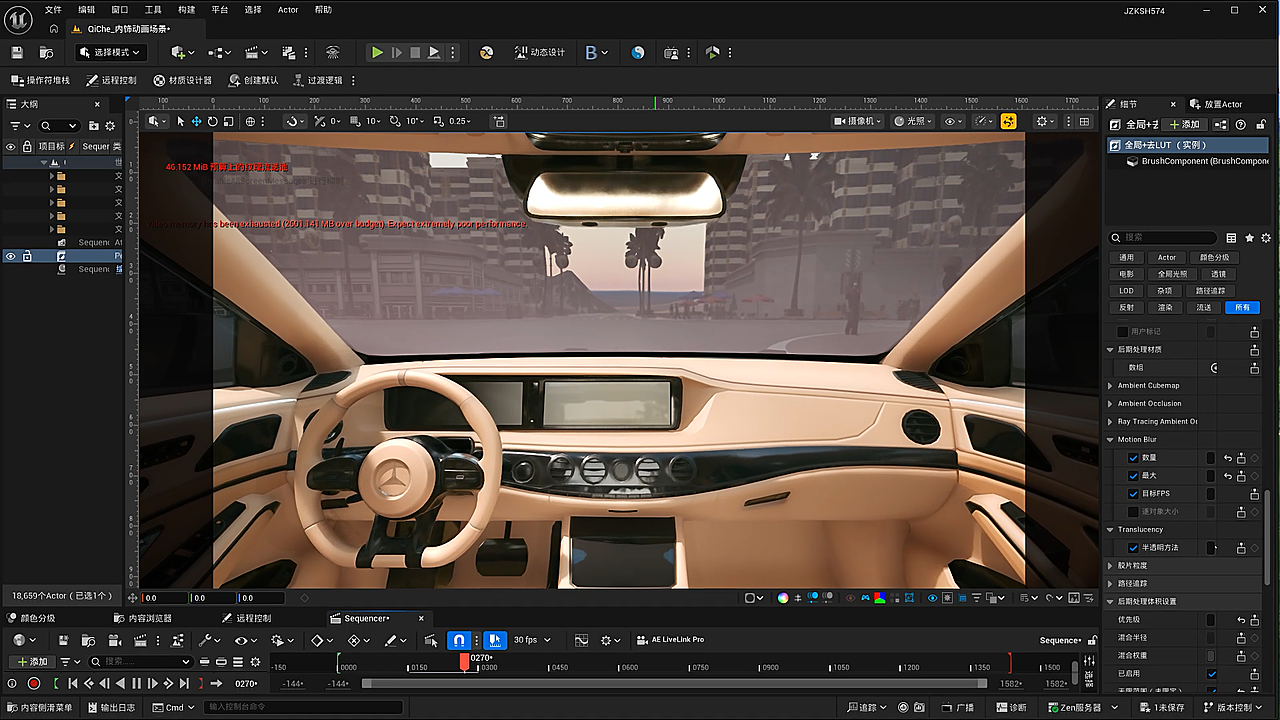This screenshot has height=720, width=1280.
Task: Collapse the Translucency section
Action: (1110, 530)
